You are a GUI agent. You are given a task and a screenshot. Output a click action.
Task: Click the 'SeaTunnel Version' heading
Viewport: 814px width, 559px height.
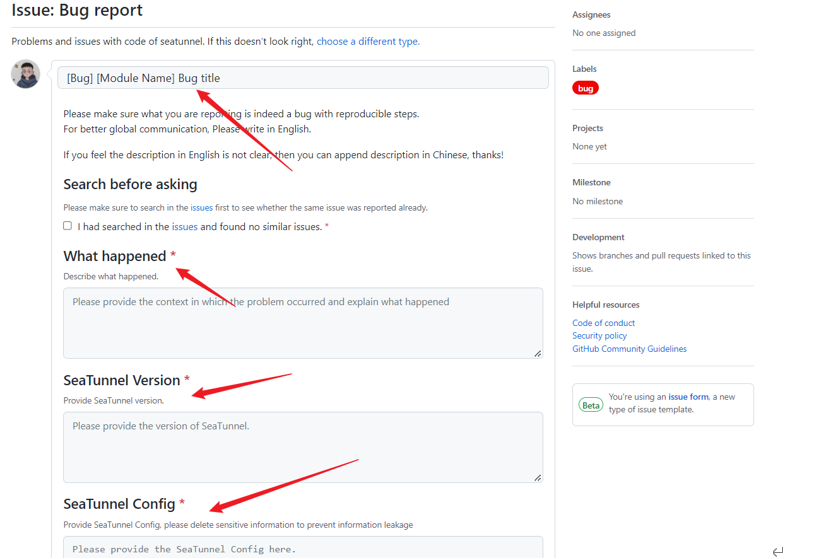click(121, 380)
